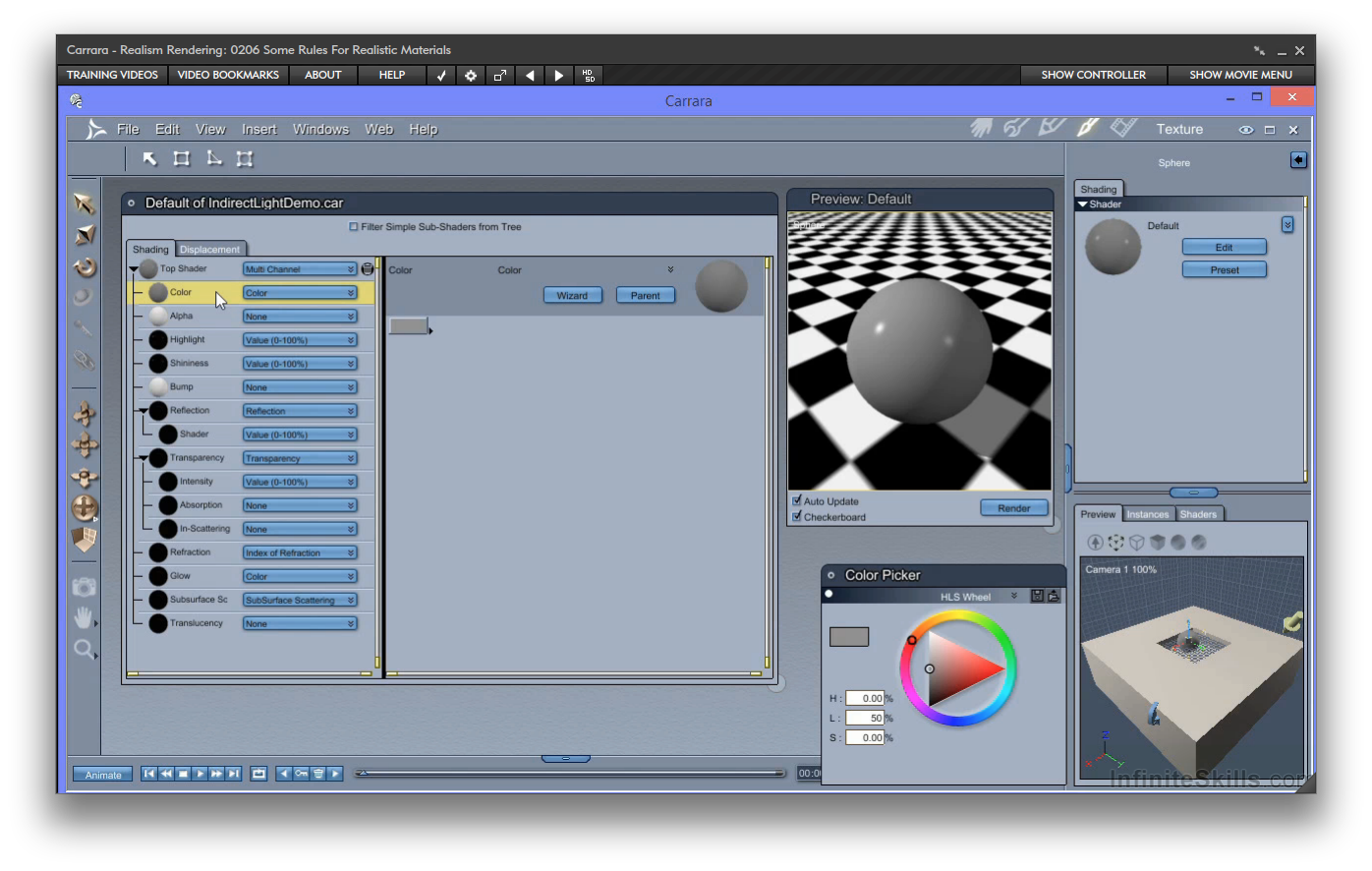Toggle HD/SD video quality icon
Viewport: 1372px width, 871px height.
click(589, 75)
